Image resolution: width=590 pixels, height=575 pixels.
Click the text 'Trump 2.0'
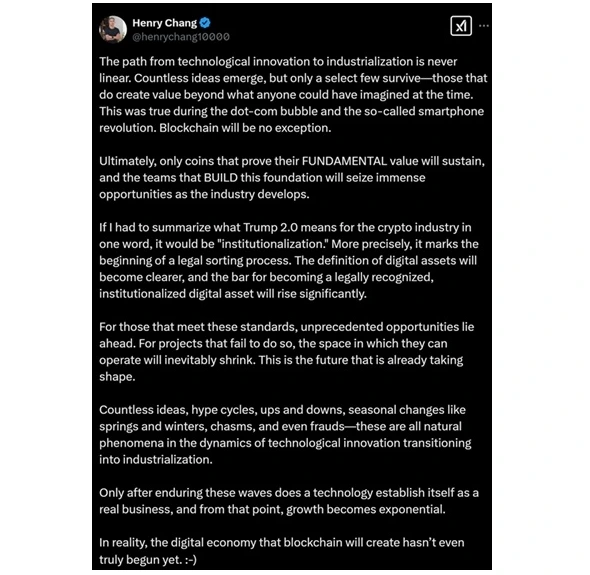click(x=271, y=227)
